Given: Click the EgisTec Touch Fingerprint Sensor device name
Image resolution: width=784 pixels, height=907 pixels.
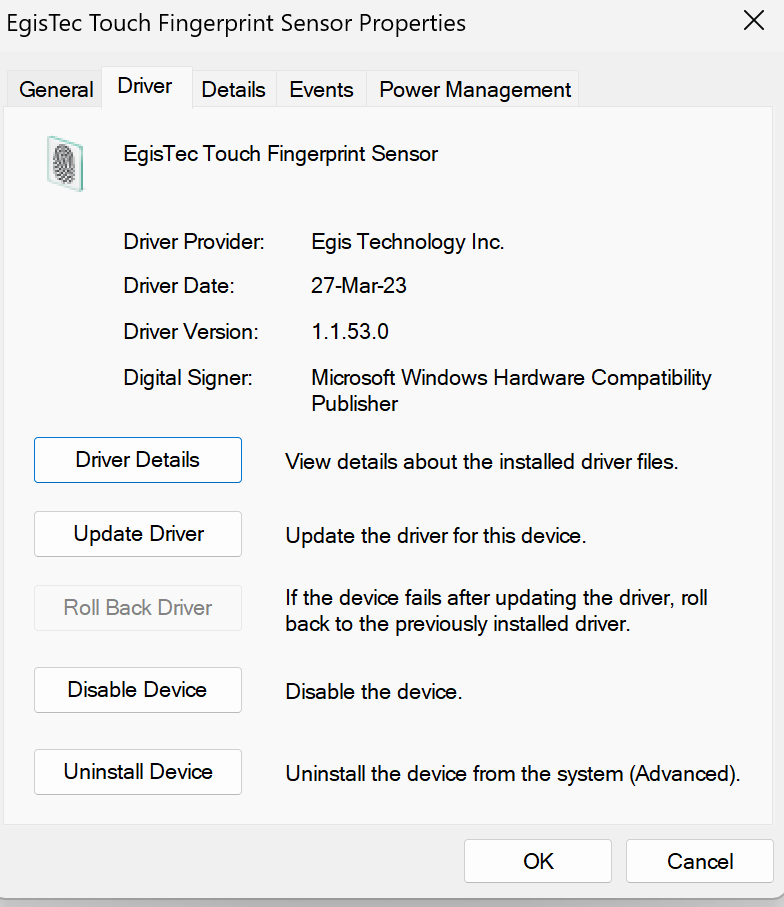Looking at the screenshot, I should [281, 154].
